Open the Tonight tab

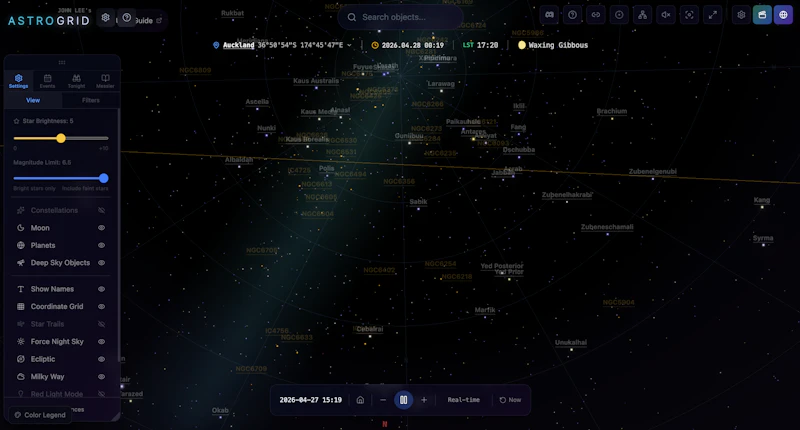pos(76,81)
